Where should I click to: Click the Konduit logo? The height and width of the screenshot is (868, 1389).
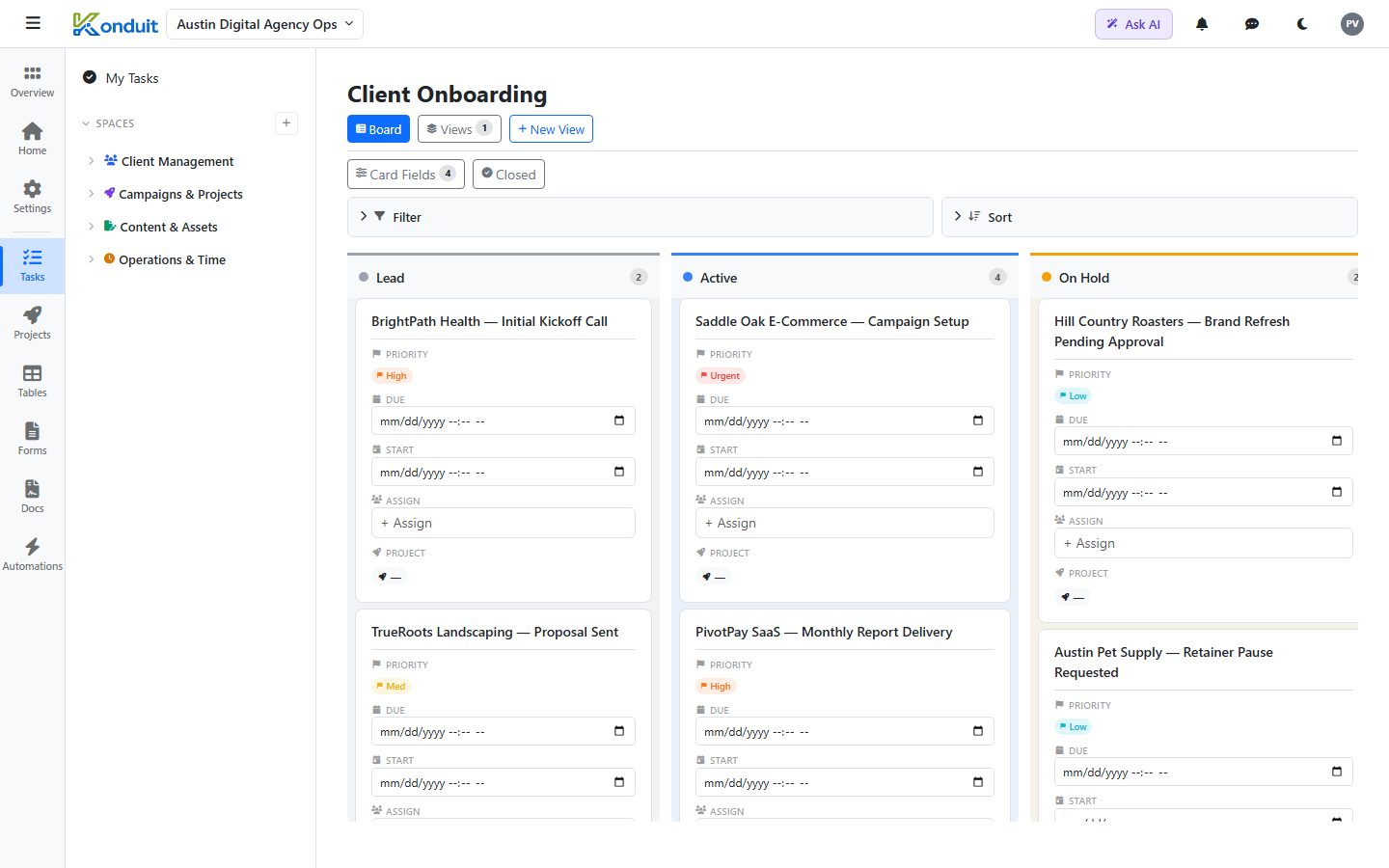coord(115,24)
